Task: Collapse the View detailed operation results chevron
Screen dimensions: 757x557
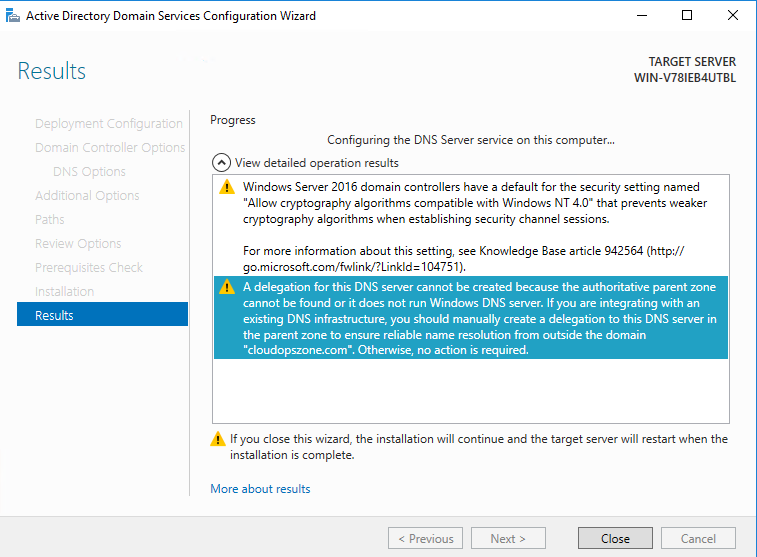Action: point(221,163)
